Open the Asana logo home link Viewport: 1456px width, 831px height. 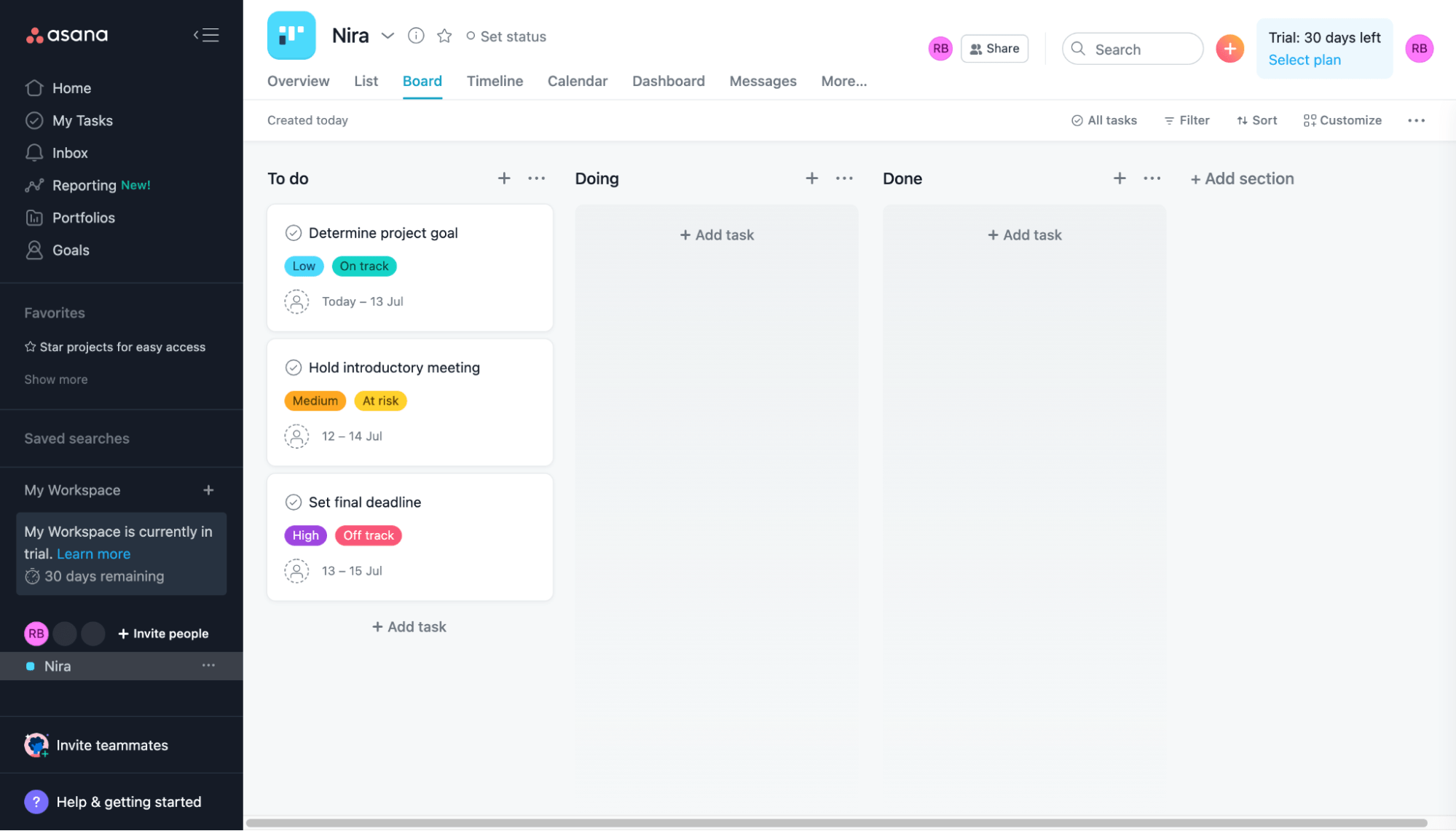[67, 35]
